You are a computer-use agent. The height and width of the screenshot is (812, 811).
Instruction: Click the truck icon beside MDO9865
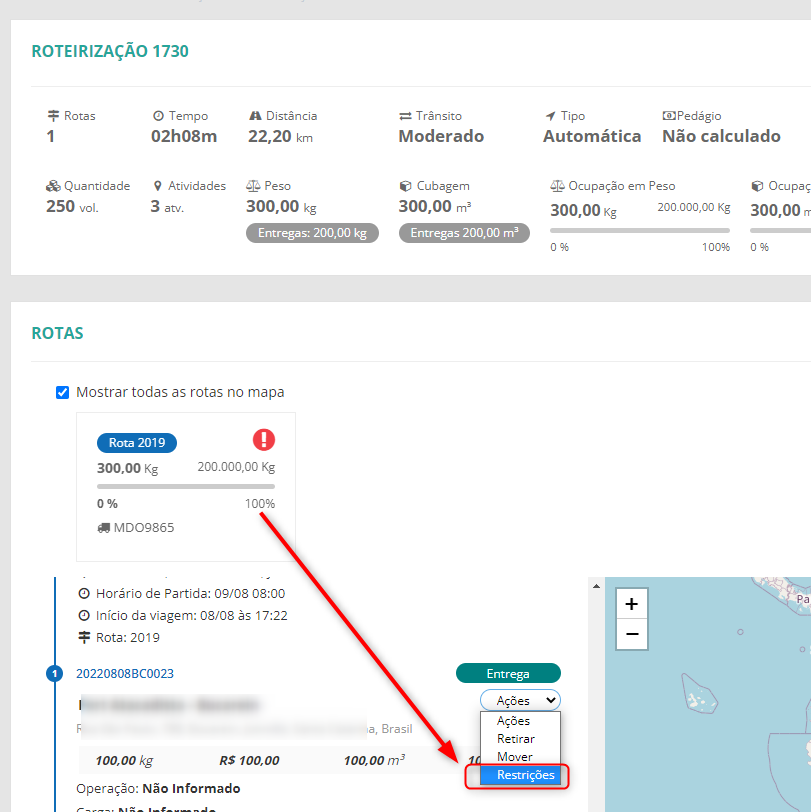tap(104, 528)
